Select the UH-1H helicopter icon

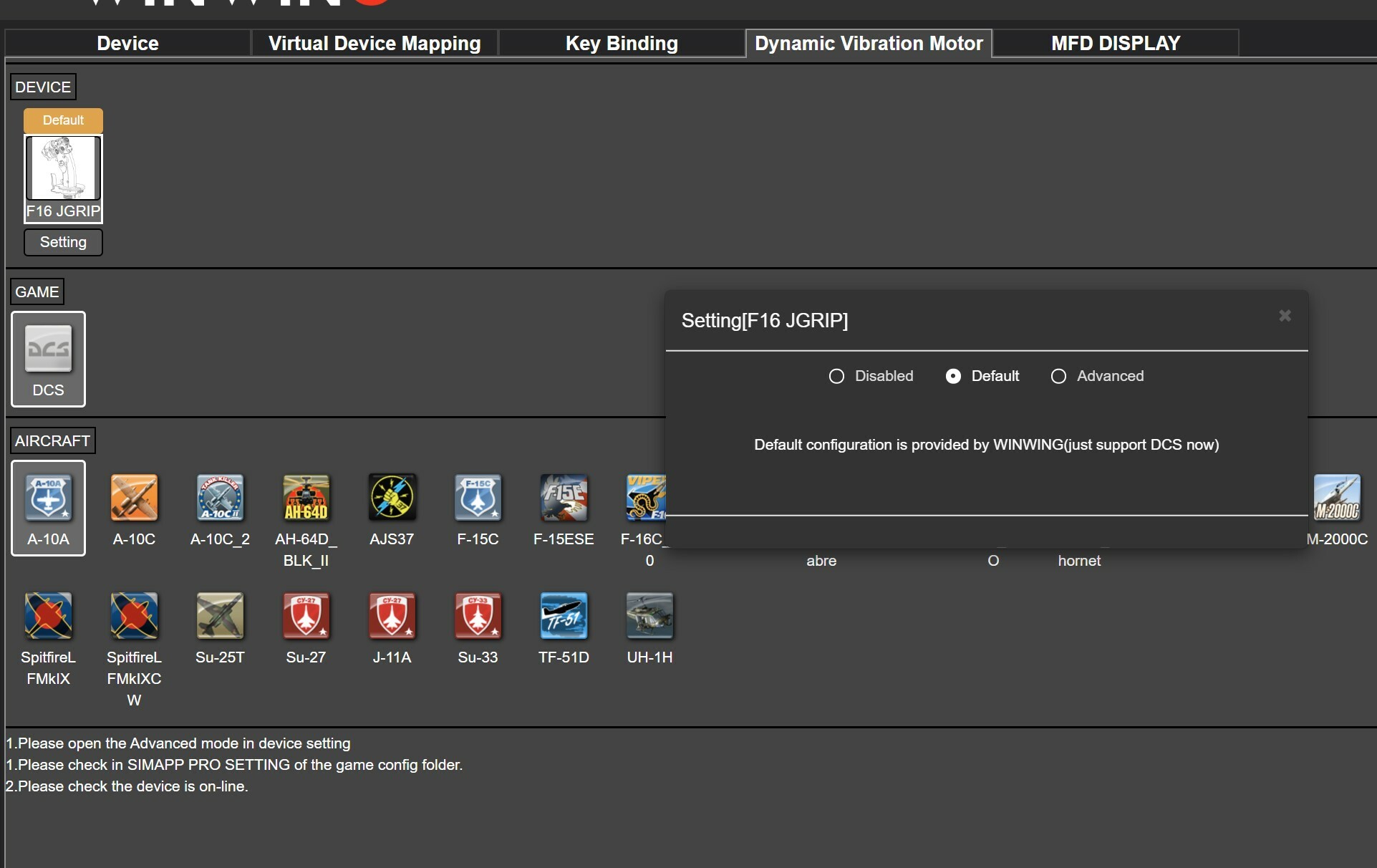point(649,615)
